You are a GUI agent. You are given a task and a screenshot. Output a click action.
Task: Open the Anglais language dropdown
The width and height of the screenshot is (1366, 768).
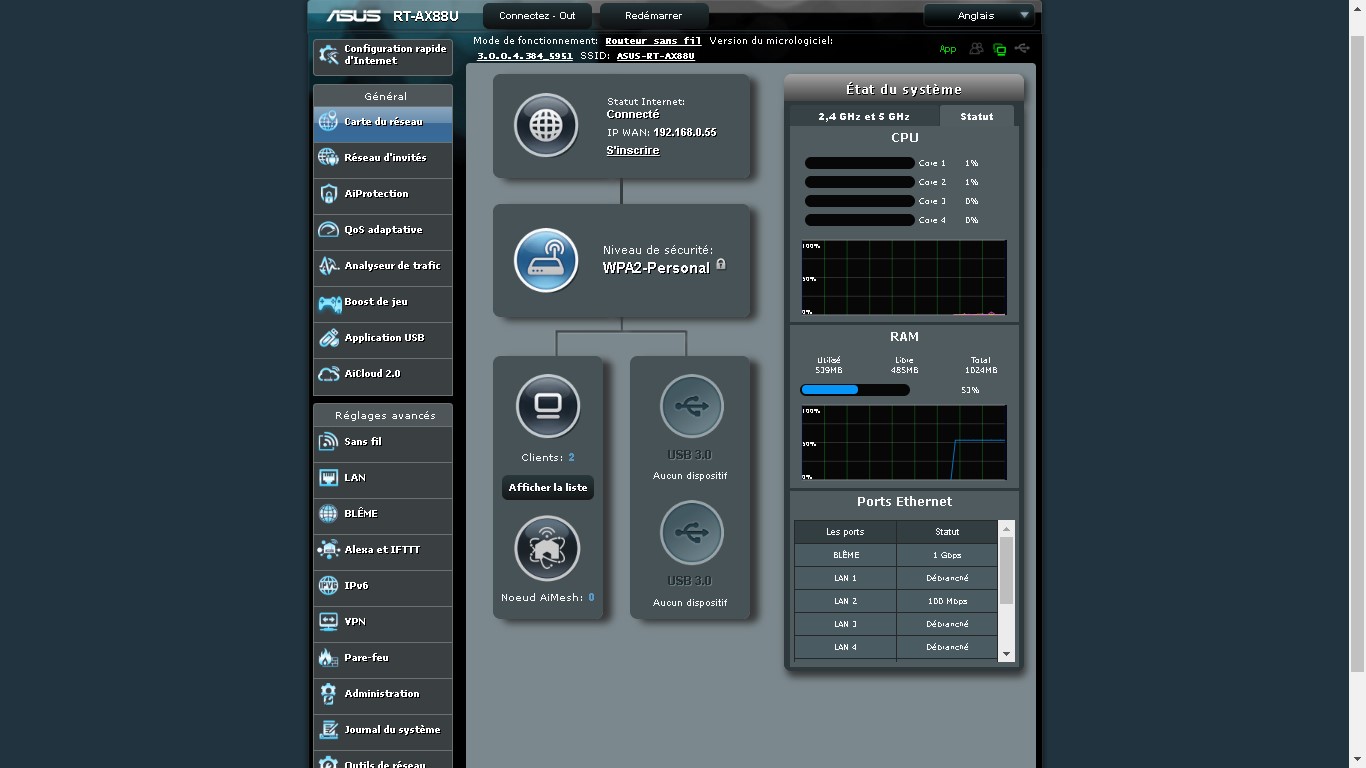tap(978, 16)
